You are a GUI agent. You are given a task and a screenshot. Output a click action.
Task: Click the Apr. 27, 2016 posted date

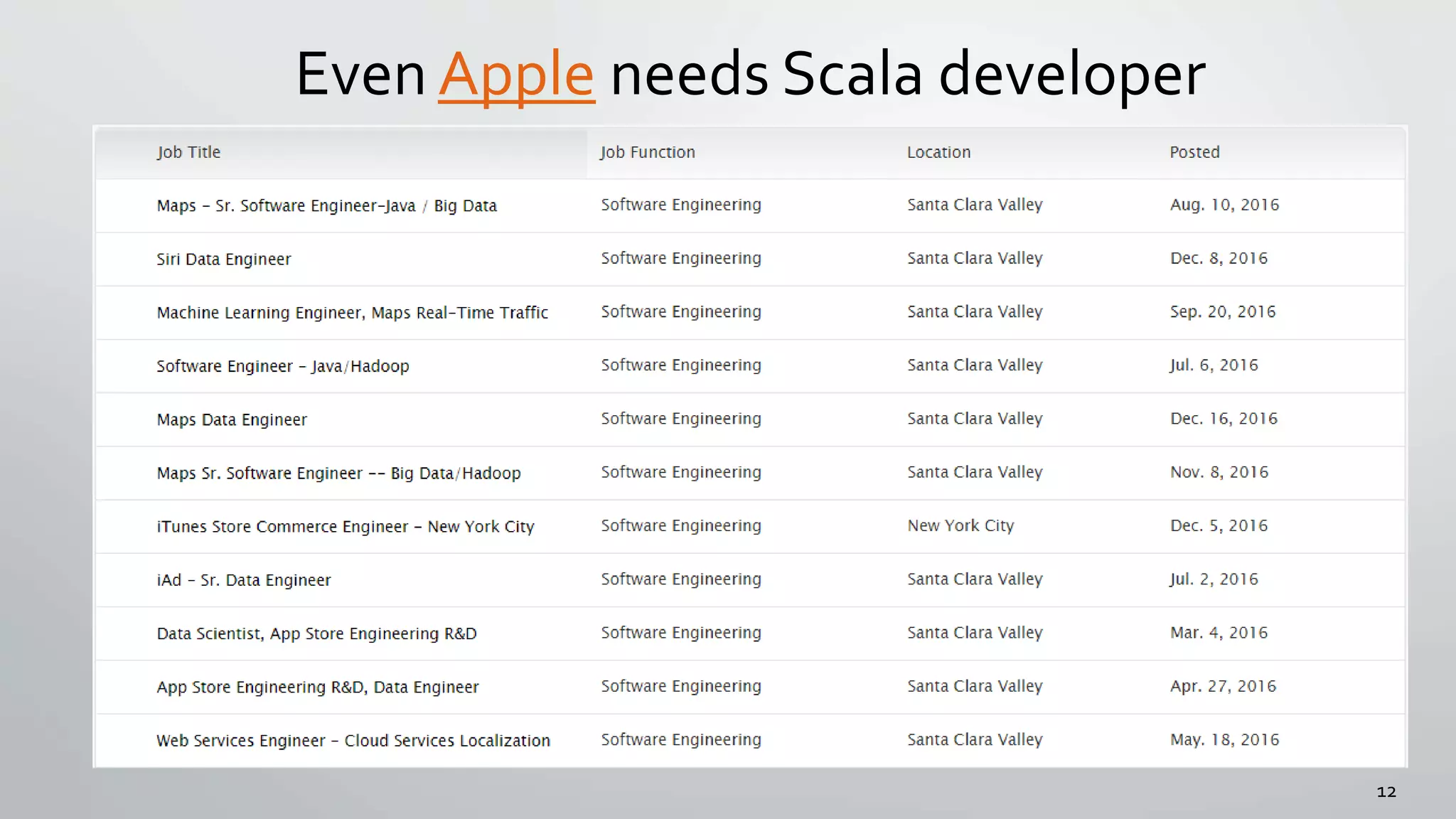(x=1223, y=686)
